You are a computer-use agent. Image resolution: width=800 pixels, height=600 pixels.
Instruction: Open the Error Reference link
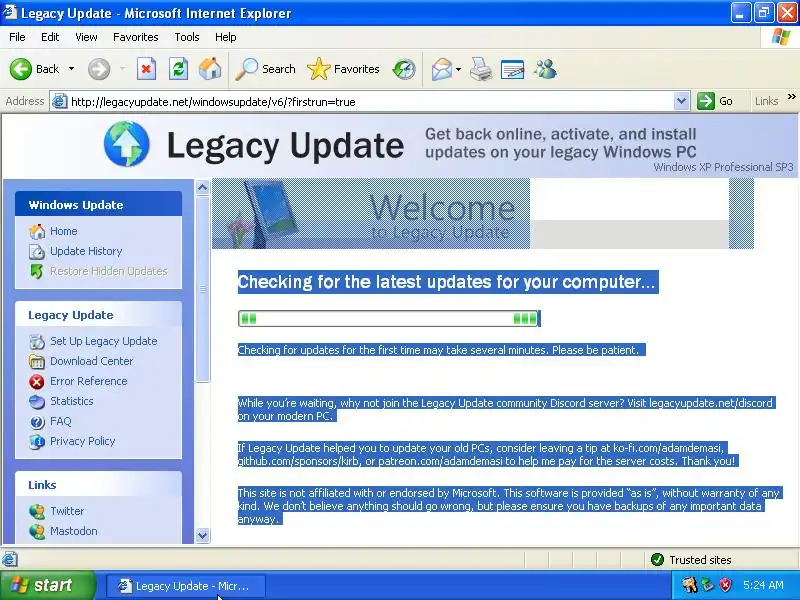(x=89, y=381)
